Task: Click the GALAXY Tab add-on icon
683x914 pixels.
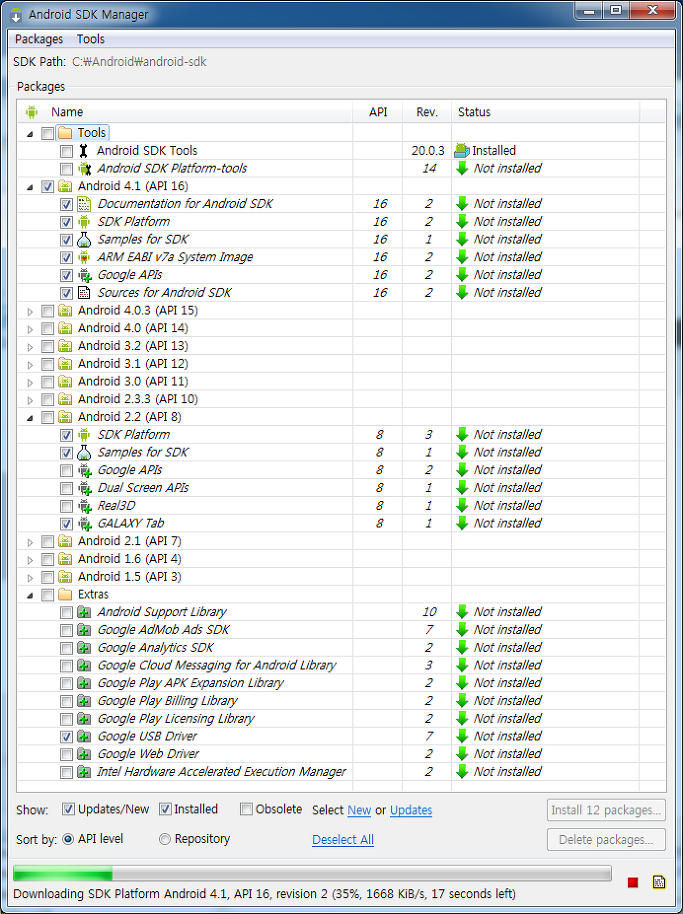Action: pyautogui.click(x=85, y=523)
